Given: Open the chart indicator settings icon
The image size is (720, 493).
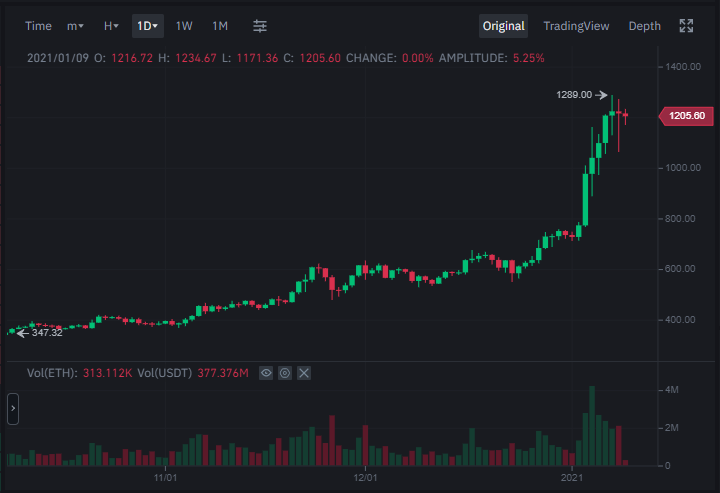Looking at the screenshot, I should tap(260, 26).
